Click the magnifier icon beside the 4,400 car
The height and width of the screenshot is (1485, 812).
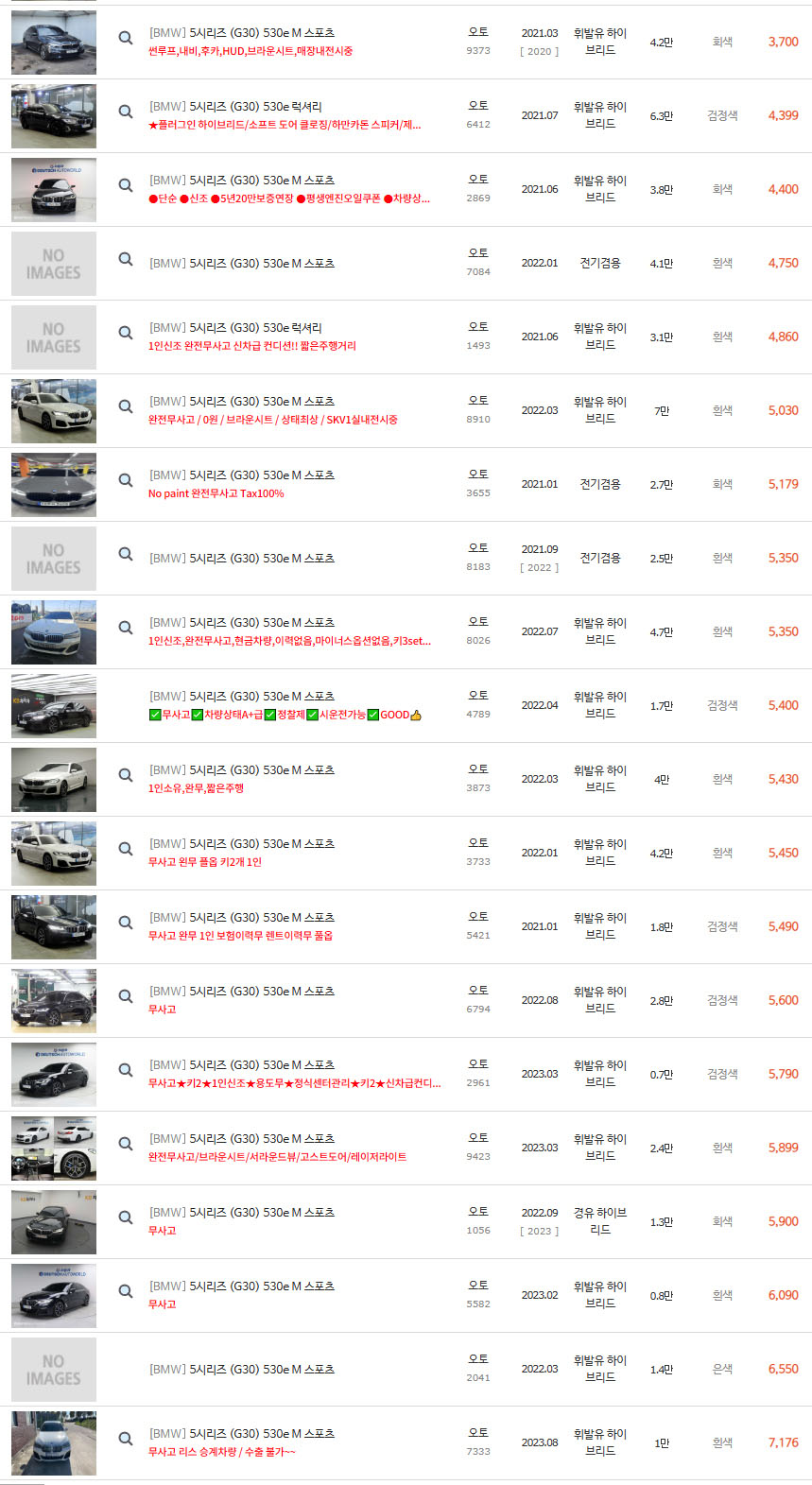point(125,185)
